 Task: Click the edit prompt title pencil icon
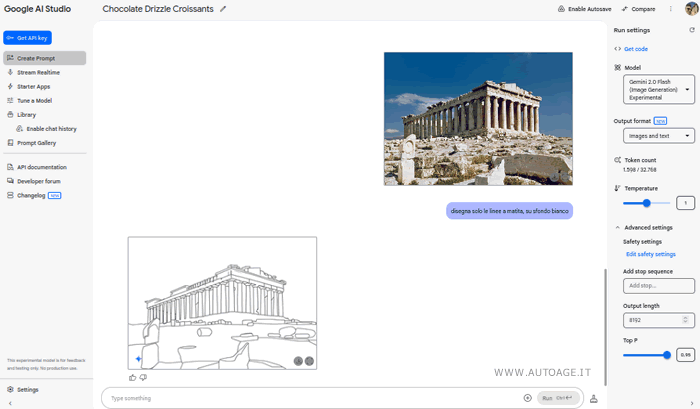click(x=223, y=9)
